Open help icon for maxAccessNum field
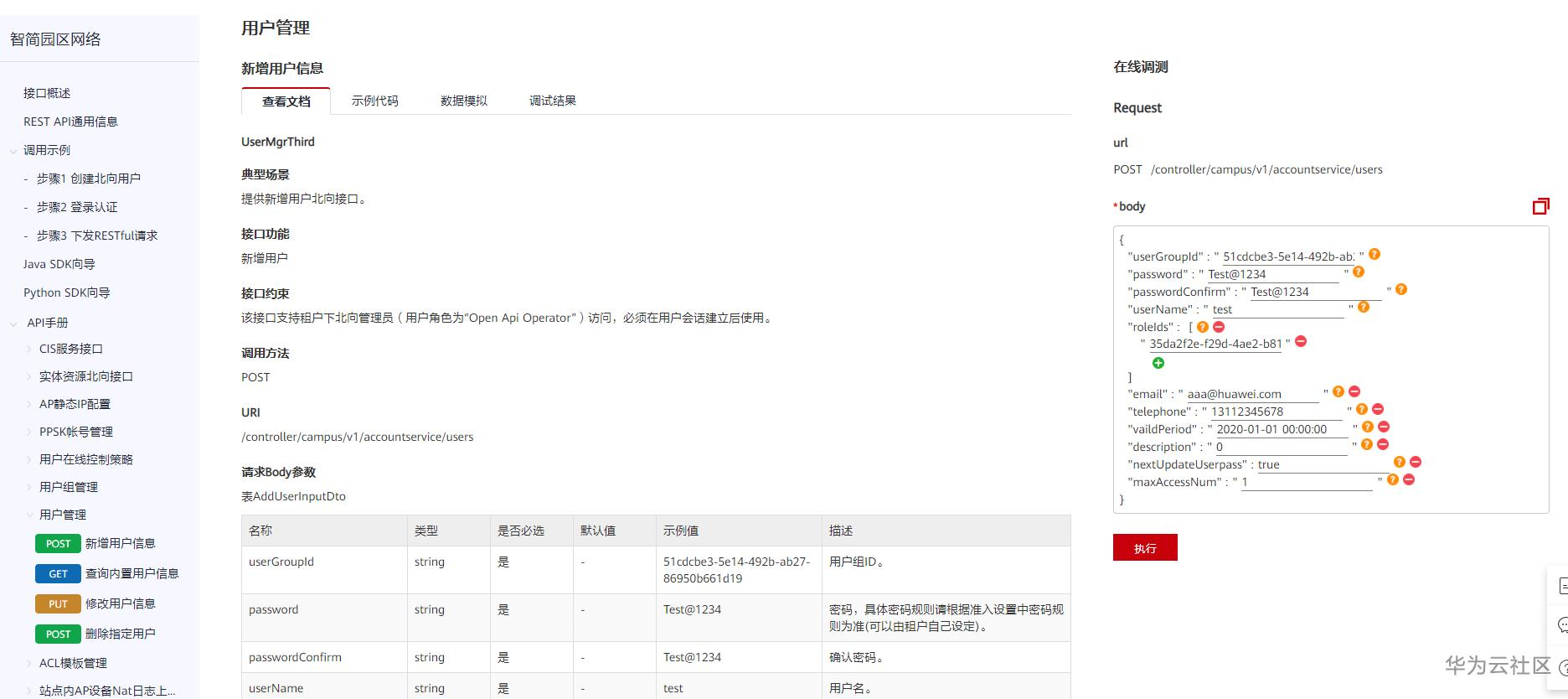The width and height of the screenshot is (1568, 699). [x=1393, y=479]
